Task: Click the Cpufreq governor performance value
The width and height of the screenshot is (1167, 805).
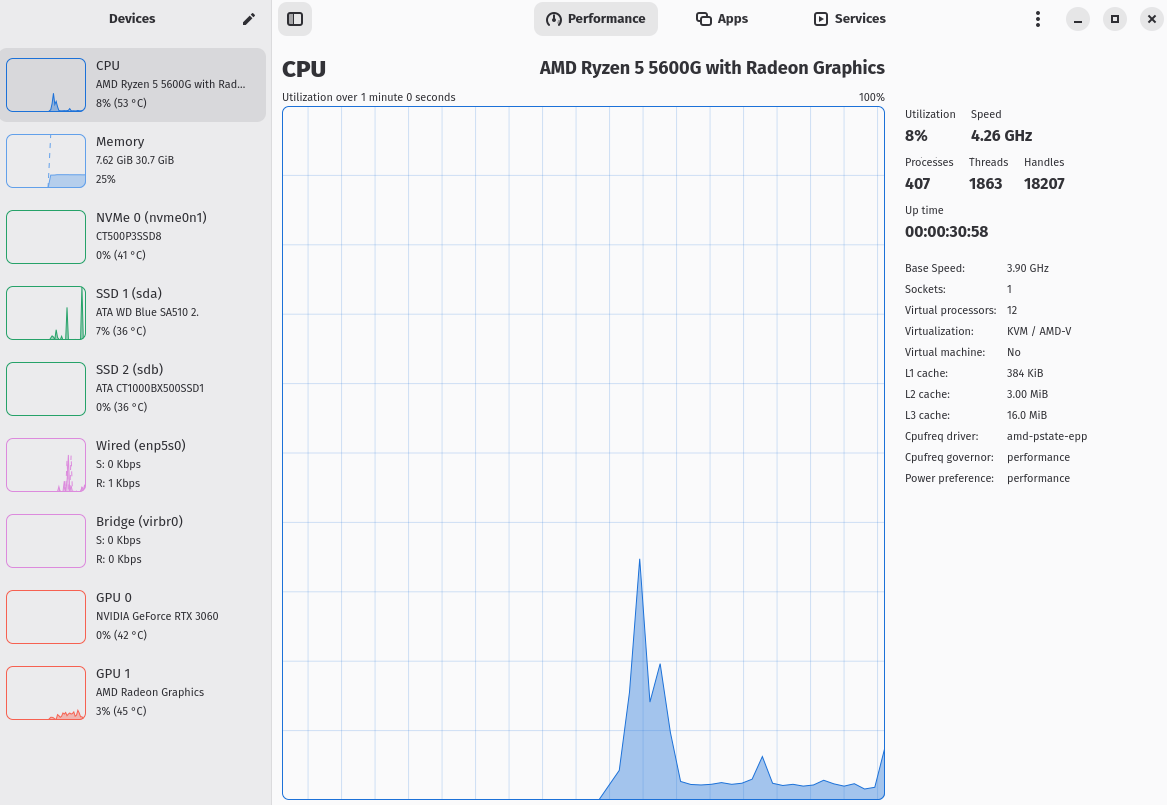Action: coord(1038,457)
